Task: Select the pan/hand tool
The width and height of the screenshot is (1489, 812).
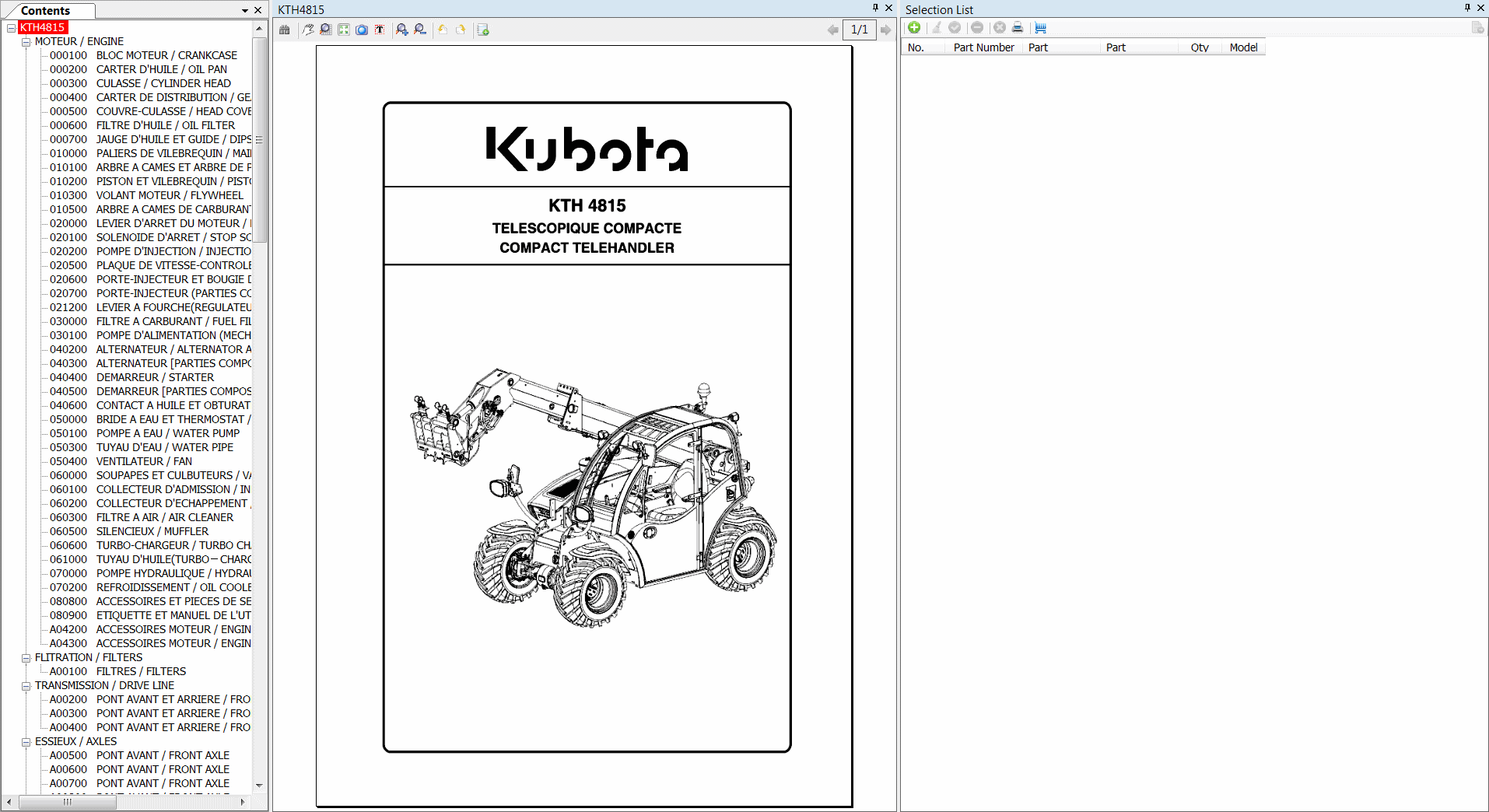Action: click(x=307, y=30)
